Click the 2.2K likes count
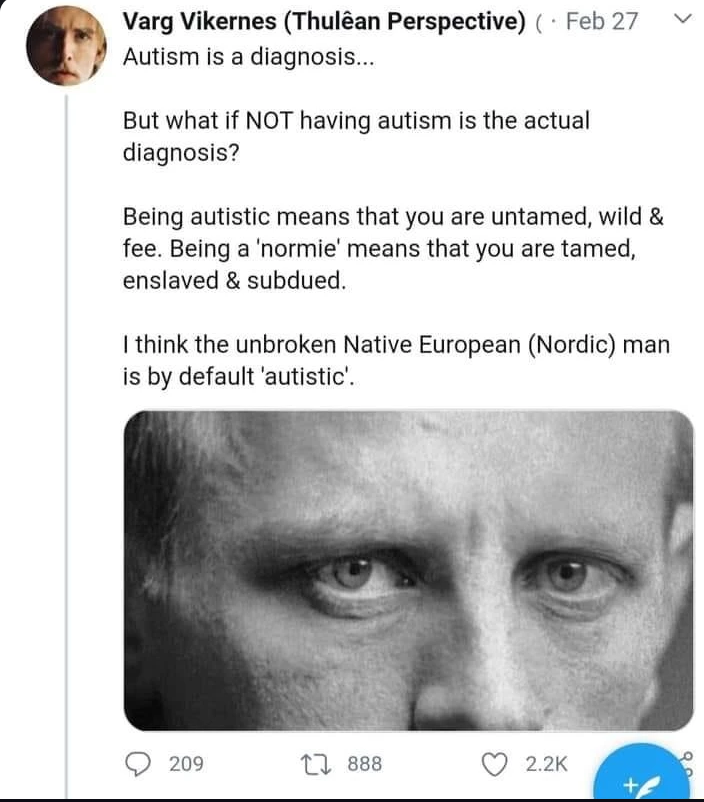This screenshot has width=704, height=802. point(546,764)
